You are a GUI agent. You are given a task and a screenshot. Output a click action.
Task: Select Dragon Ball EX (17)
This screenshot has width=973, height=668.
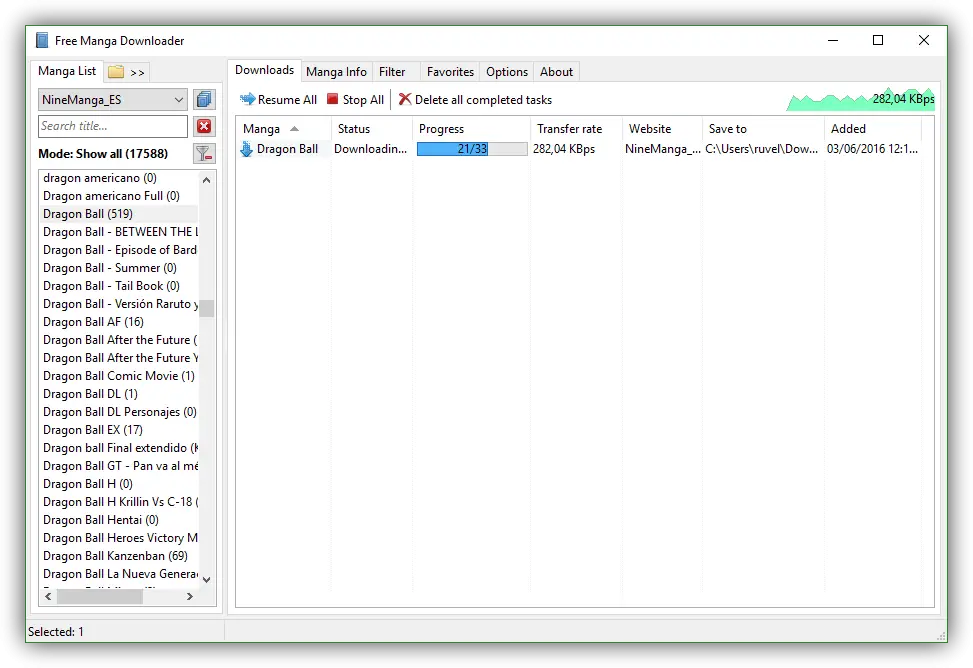(92, 430)
